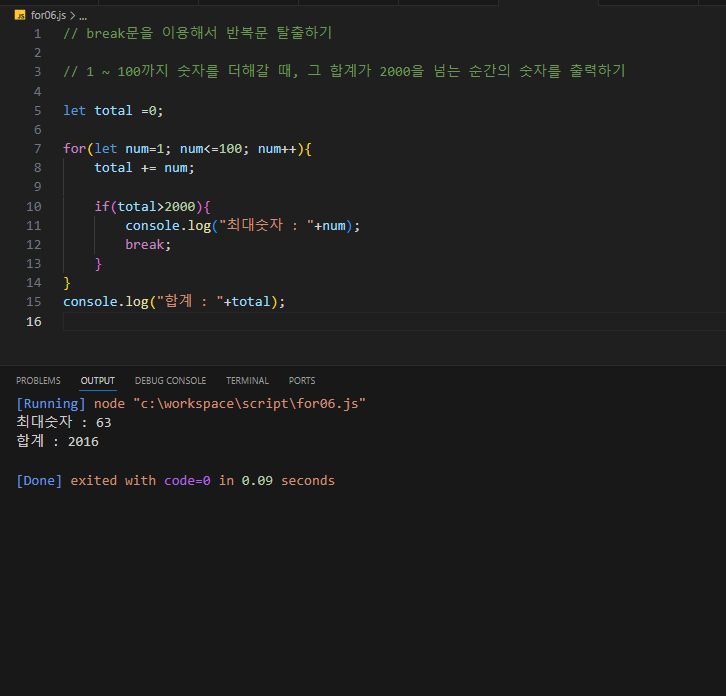Click line number 10 in the gutter
This screenshot has height=696, width=726.
(x=34, y=207)
